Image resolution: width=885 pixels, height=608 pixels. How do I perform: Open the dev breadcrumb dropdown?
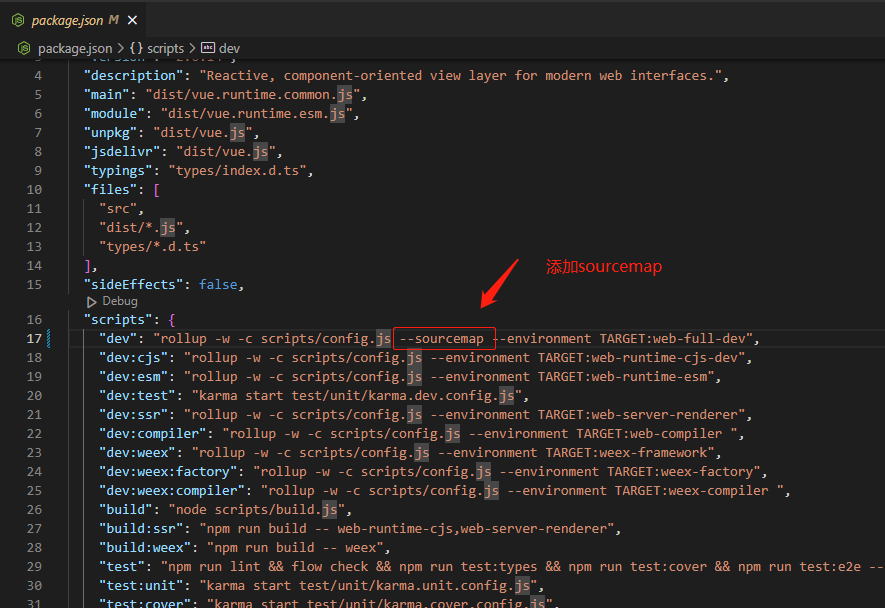click(x=230, y=48)
